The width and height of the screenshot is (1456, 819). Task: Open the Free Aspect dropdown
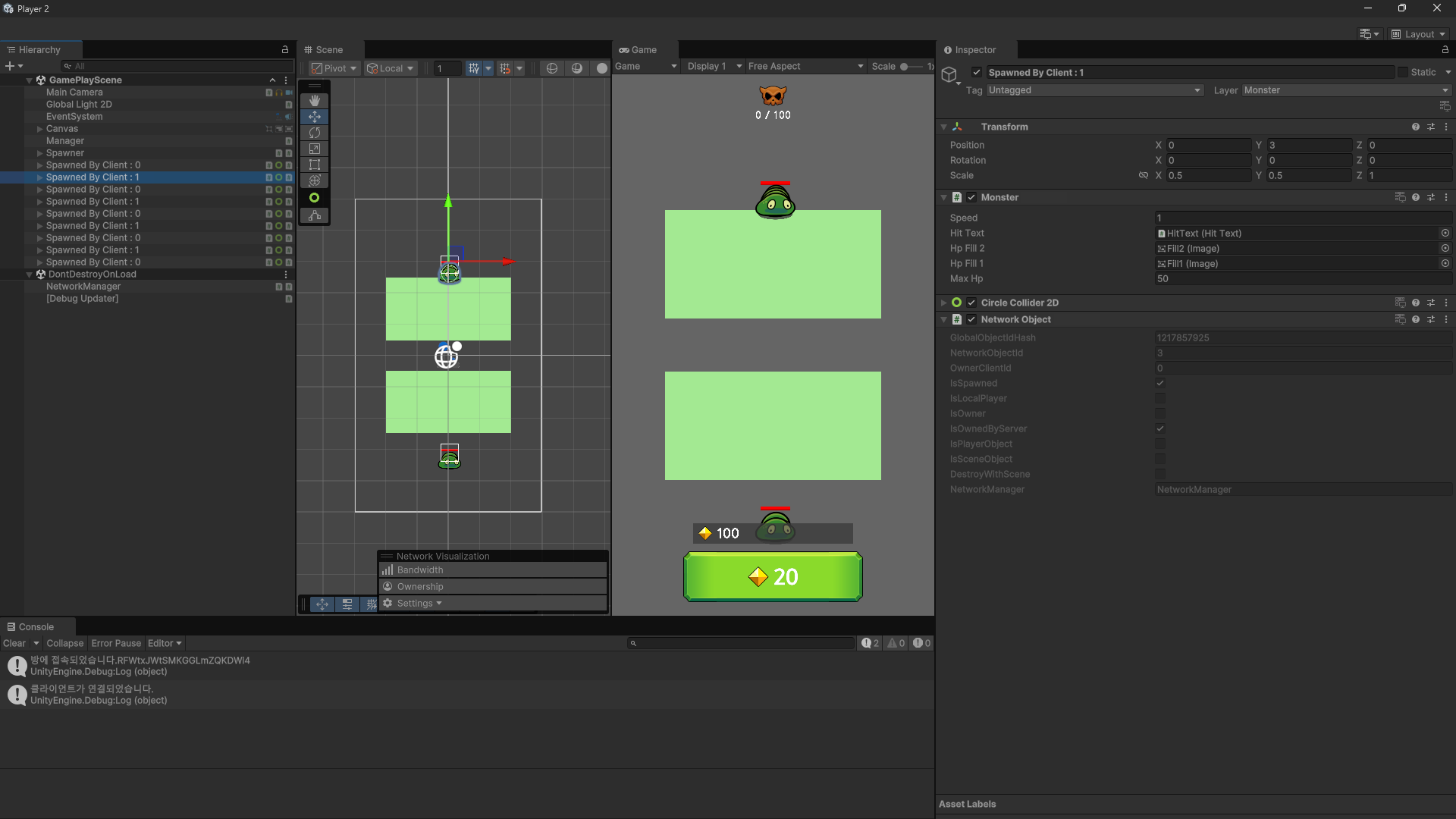point(805,67)
